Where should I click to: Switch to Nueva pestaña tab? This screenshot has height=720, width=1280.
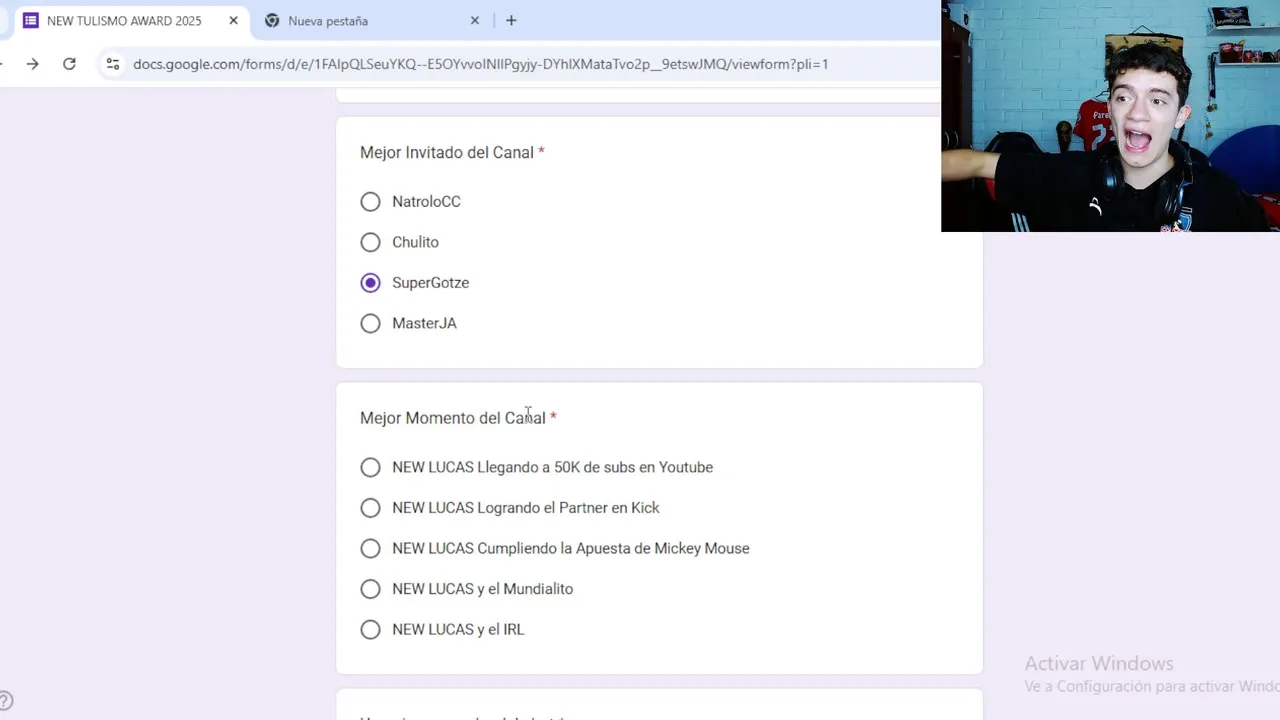click(x=370, y=20)
